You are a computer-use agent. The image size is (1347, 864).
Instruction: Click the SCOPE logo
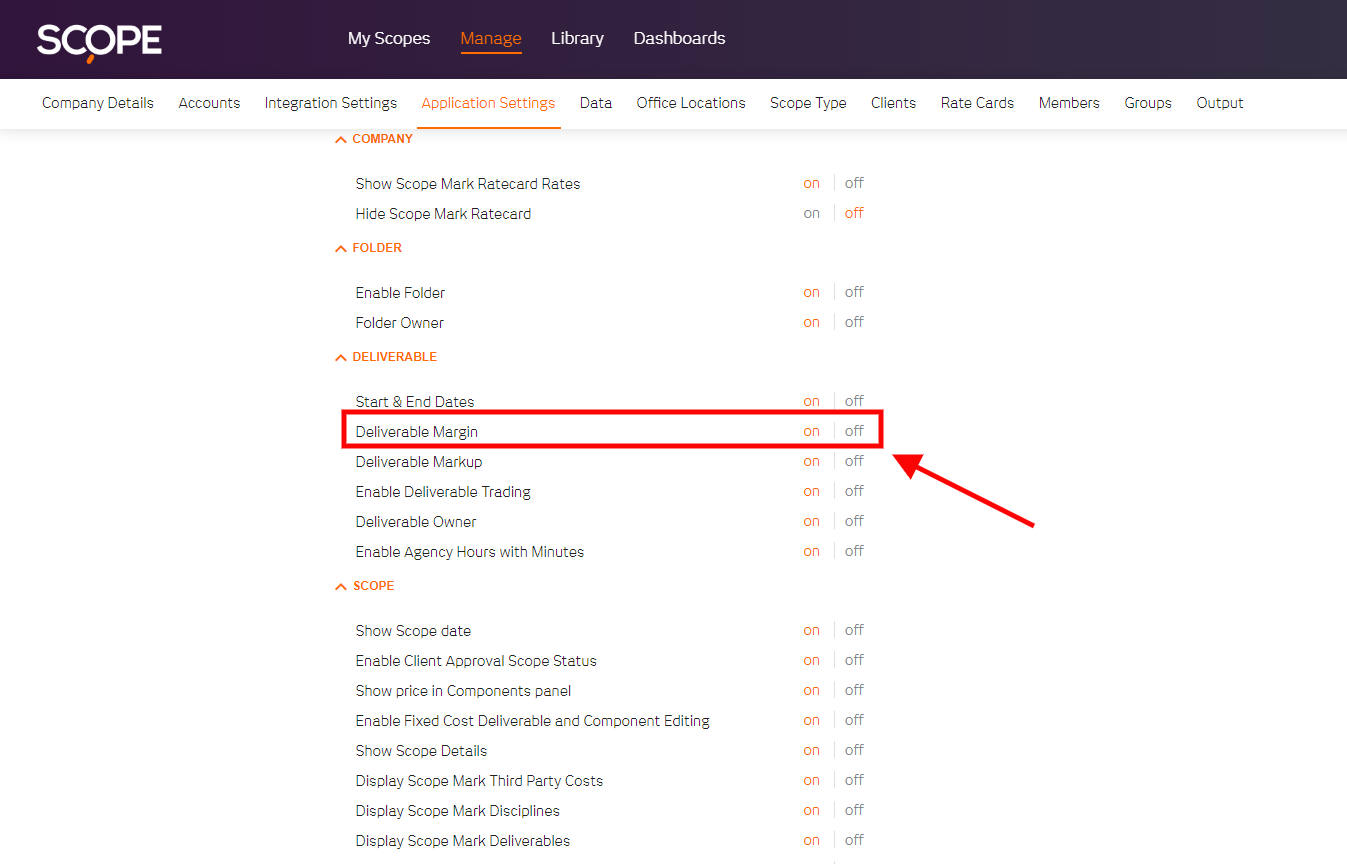point(99,40)
